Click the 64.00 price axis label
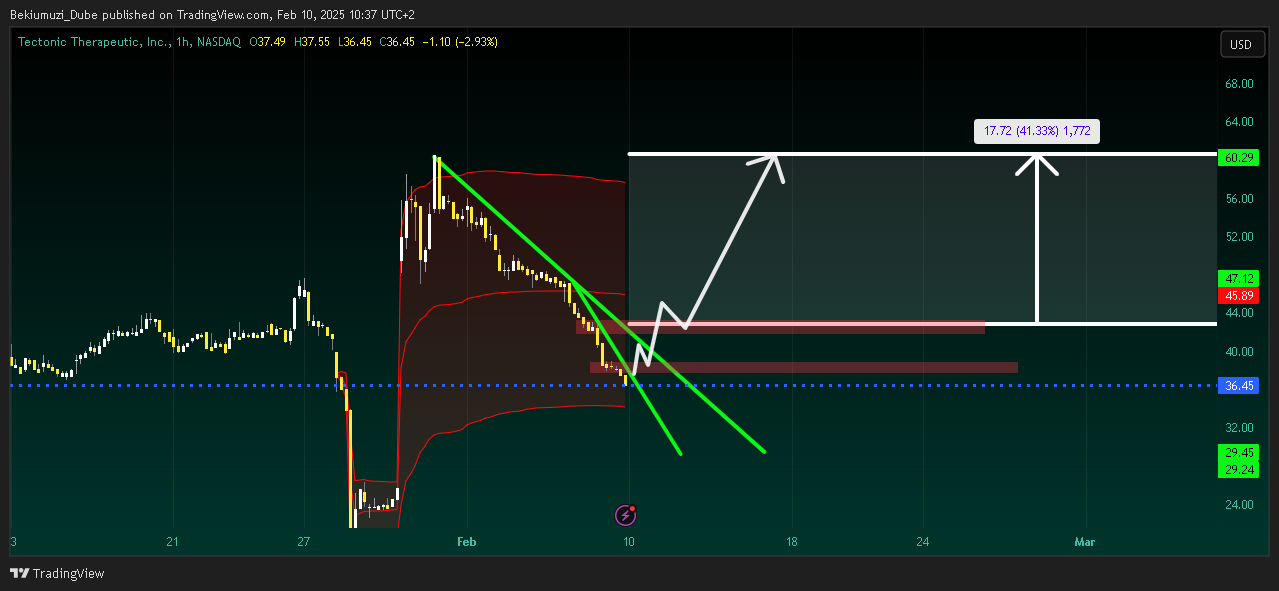Image resolution: width=1279 pixels, height=591 pixels. click(x=1239, y=122)
